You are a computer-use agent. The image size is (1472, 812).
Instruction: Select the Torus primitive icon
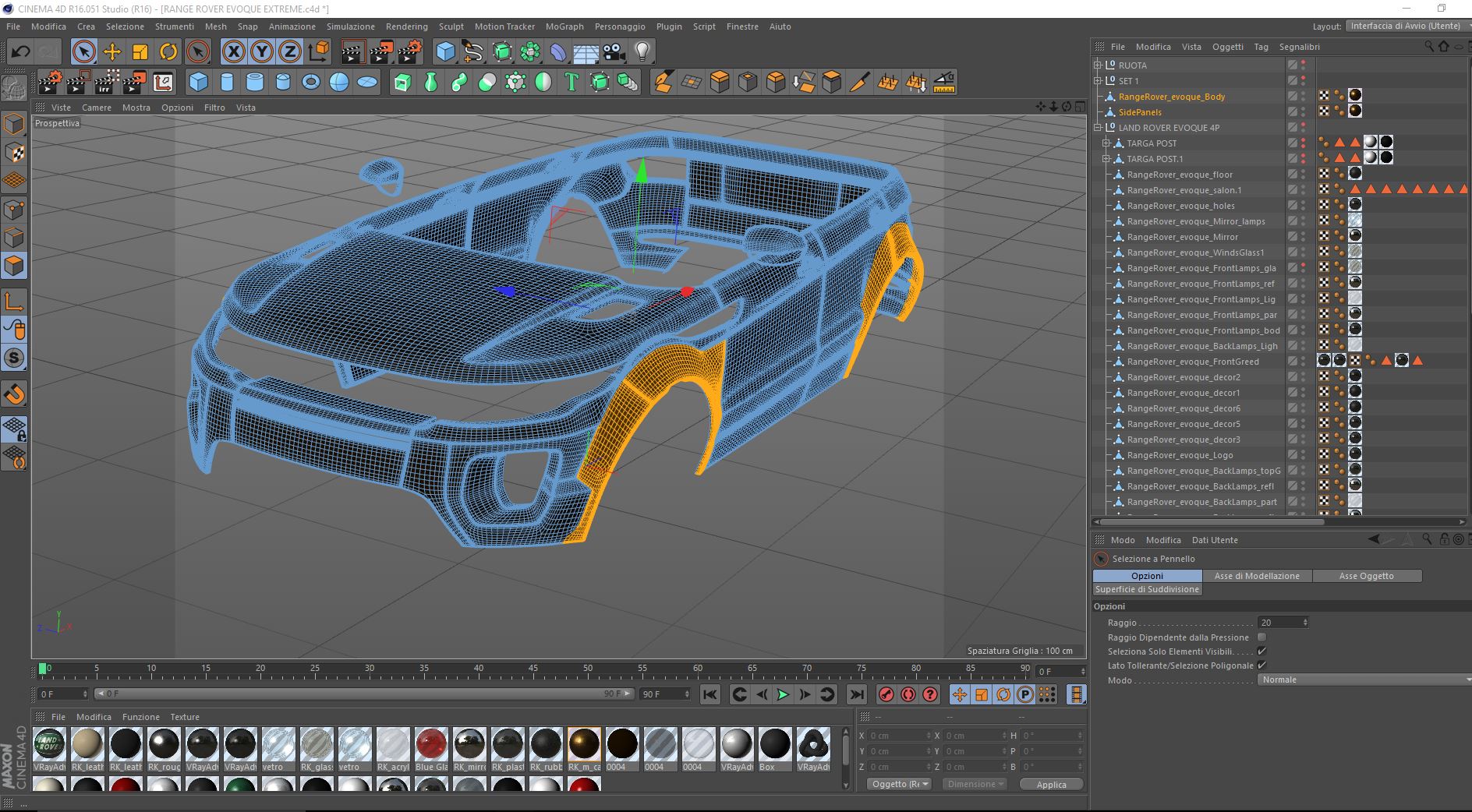(x=311, y=82)
